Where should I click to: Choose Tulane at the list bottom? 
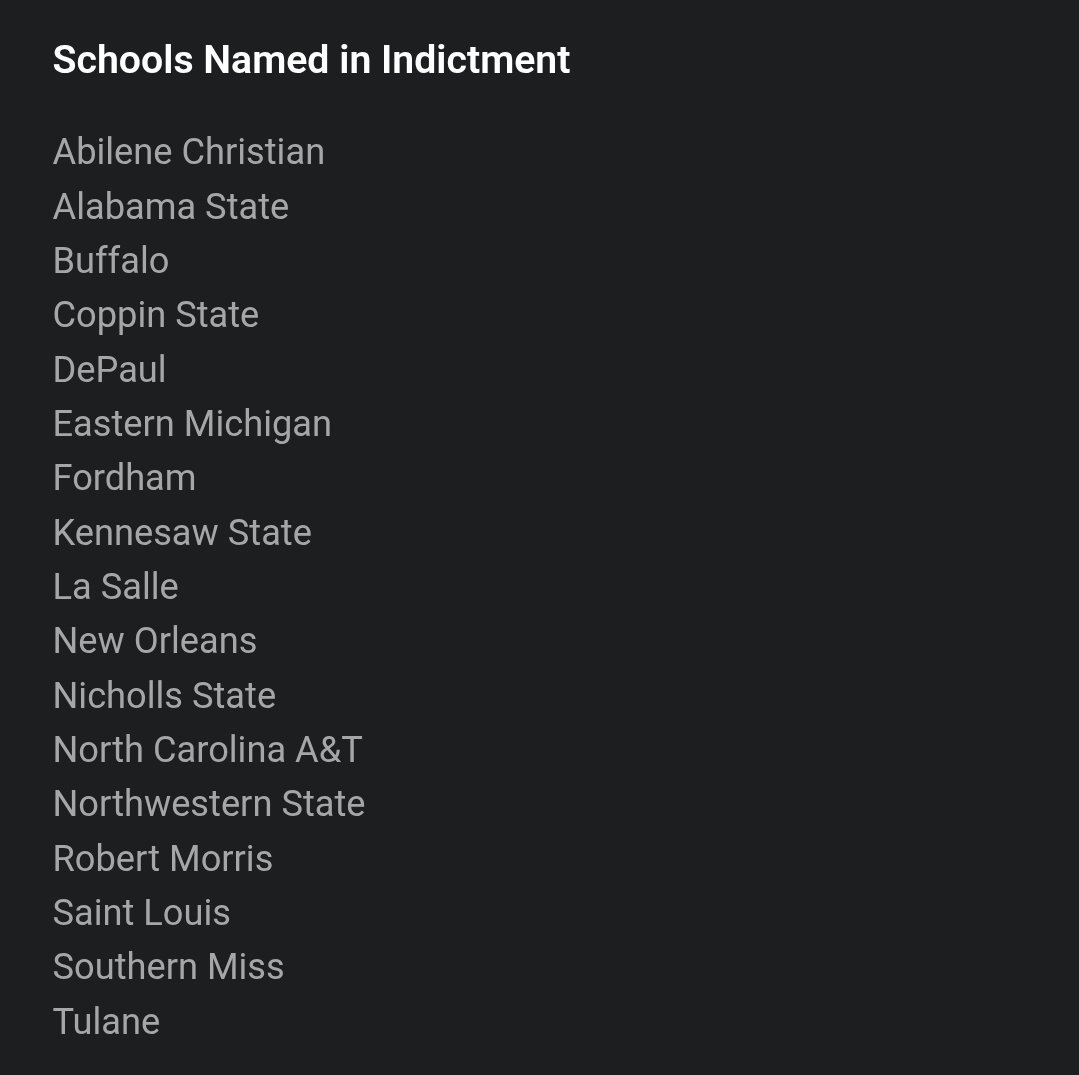106,1021
